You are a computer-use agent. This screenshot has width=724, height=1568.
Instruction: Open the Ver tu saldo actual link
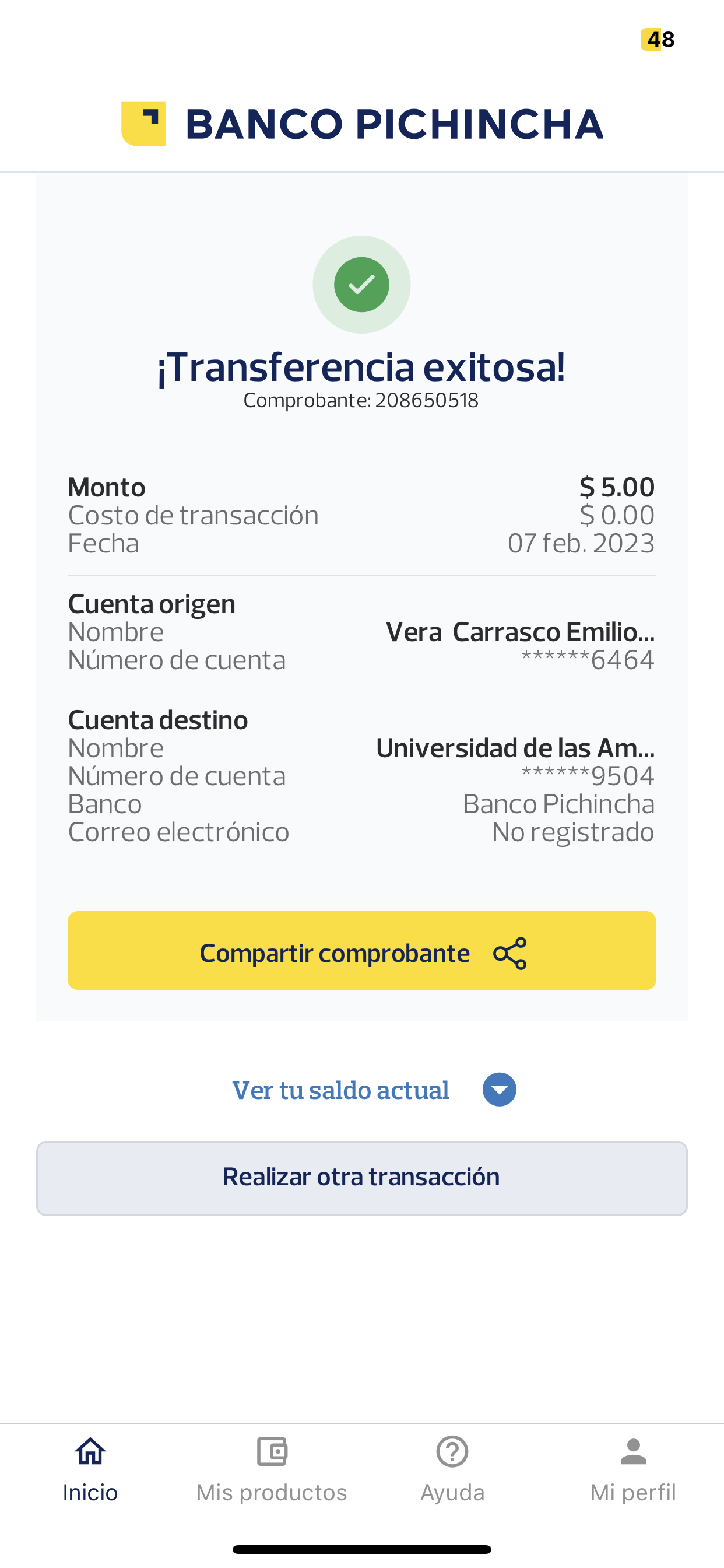click(x=340, y=1090)
